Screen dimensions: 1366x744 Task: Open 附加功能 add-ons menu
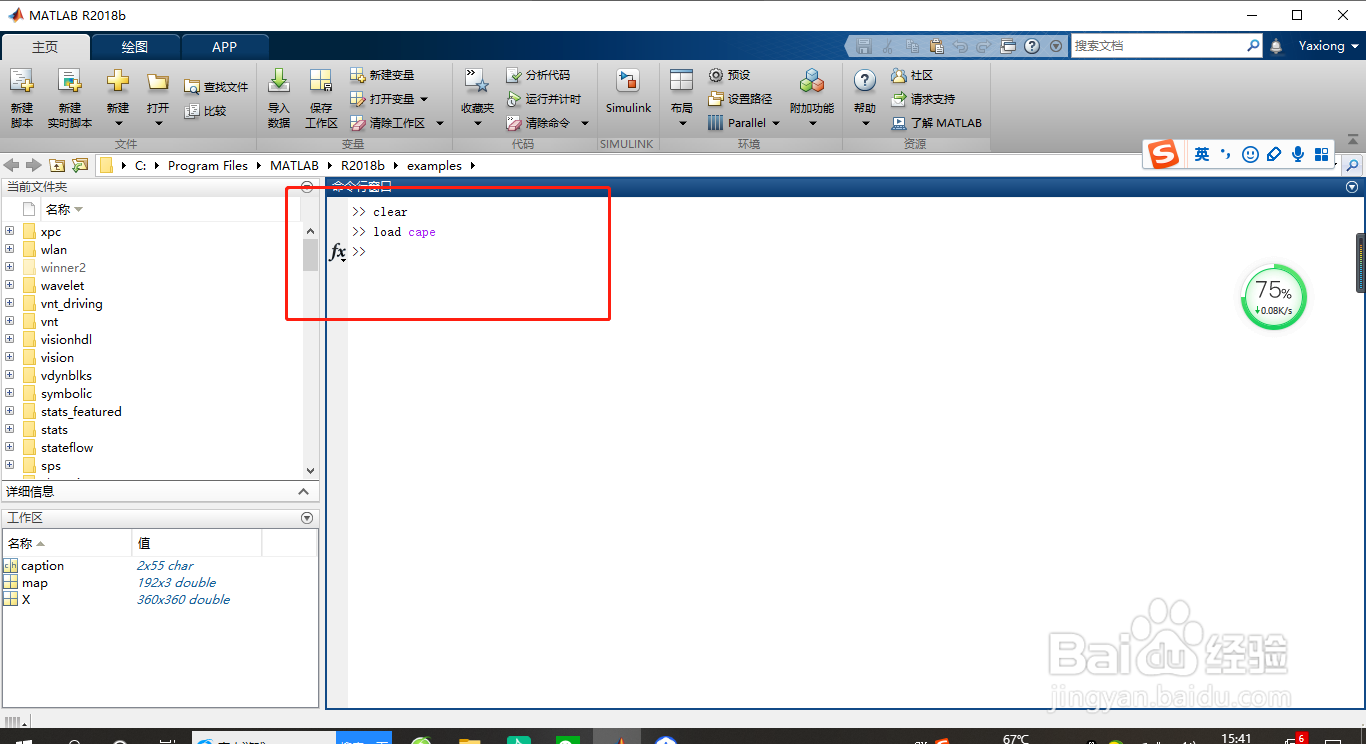click(x=812, y=98)
